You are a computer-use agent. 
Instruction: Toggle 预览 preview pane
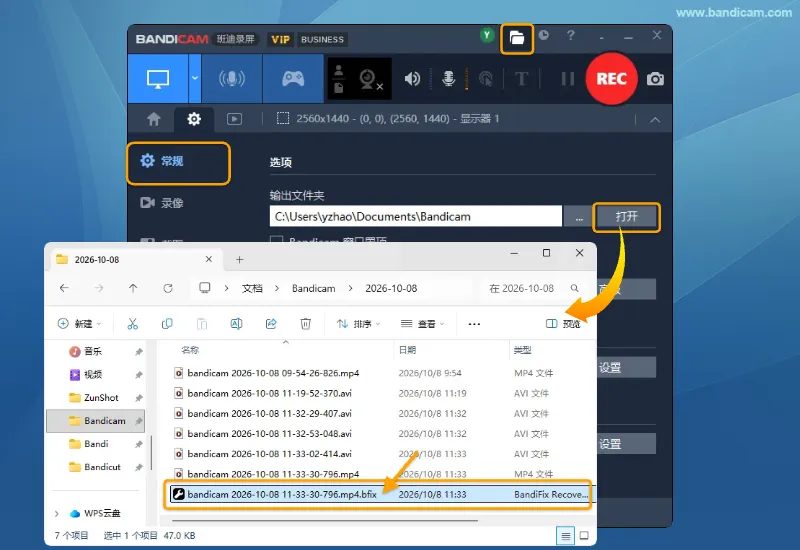(563, 324)
